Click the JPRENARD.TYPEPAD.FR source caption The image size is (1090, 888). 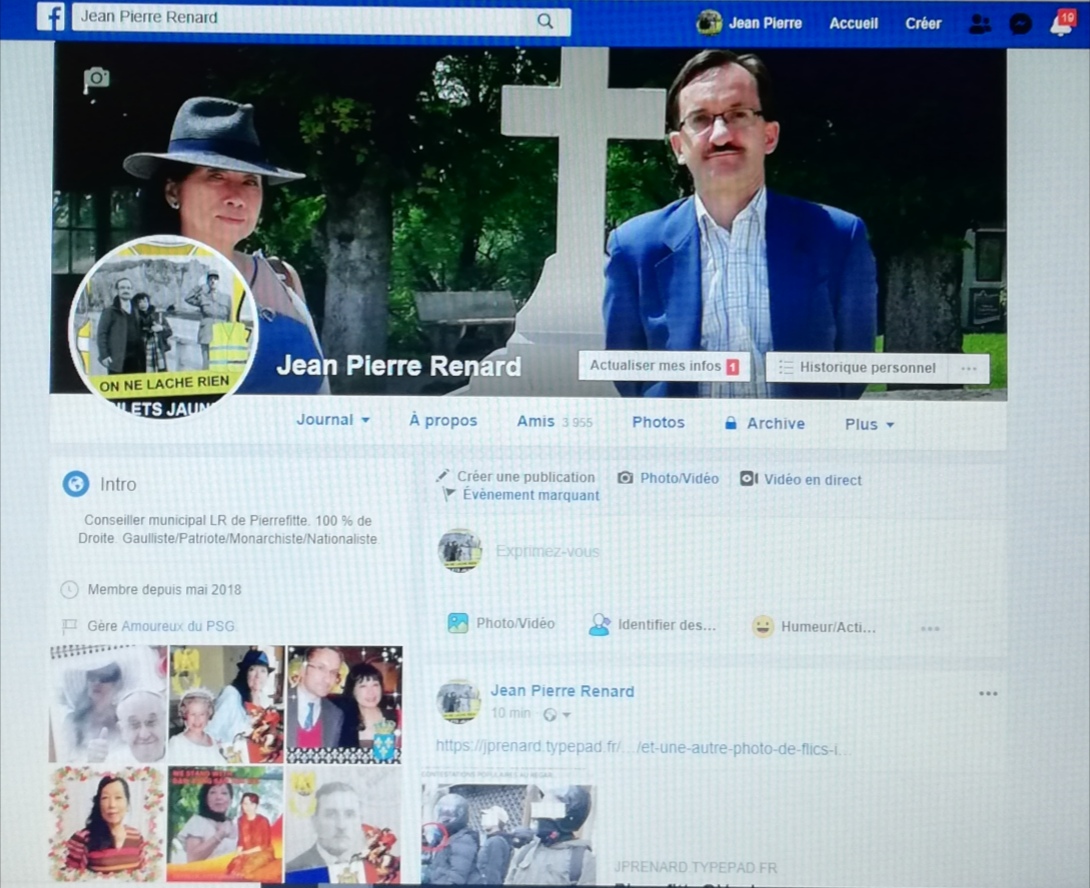pyautogui.click(x=695, y=867)
